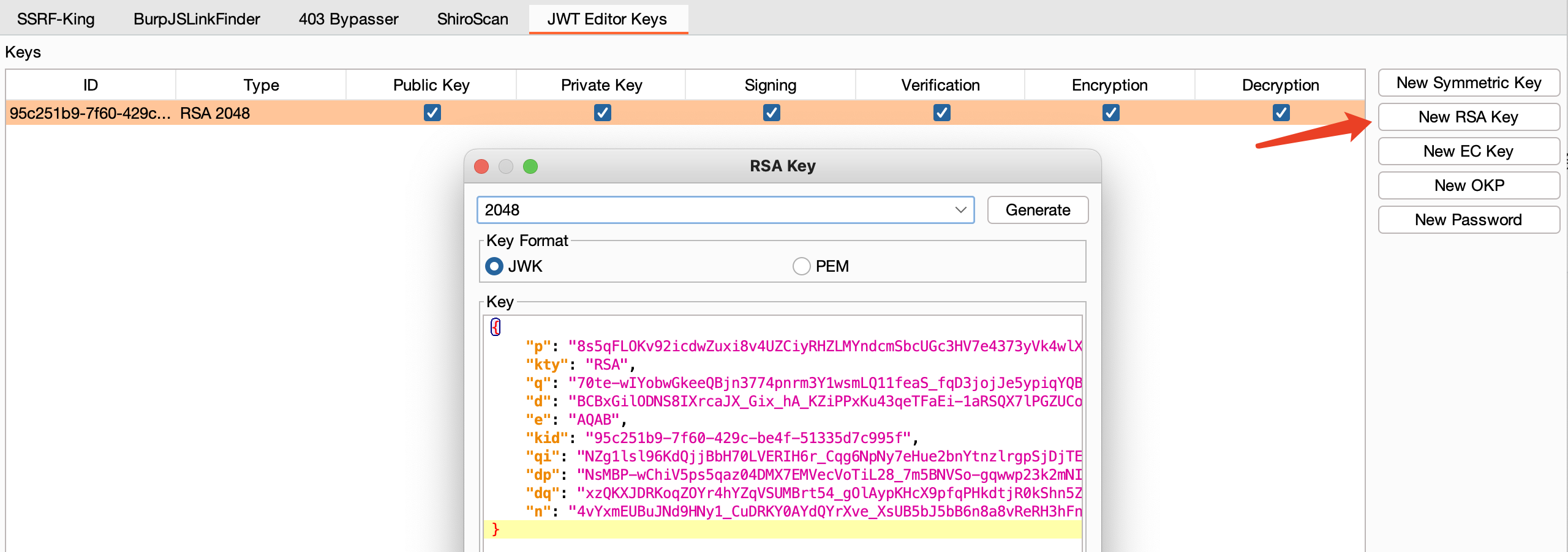
Task: Toggle the Public Key checkbox
Action: [432, 113]
